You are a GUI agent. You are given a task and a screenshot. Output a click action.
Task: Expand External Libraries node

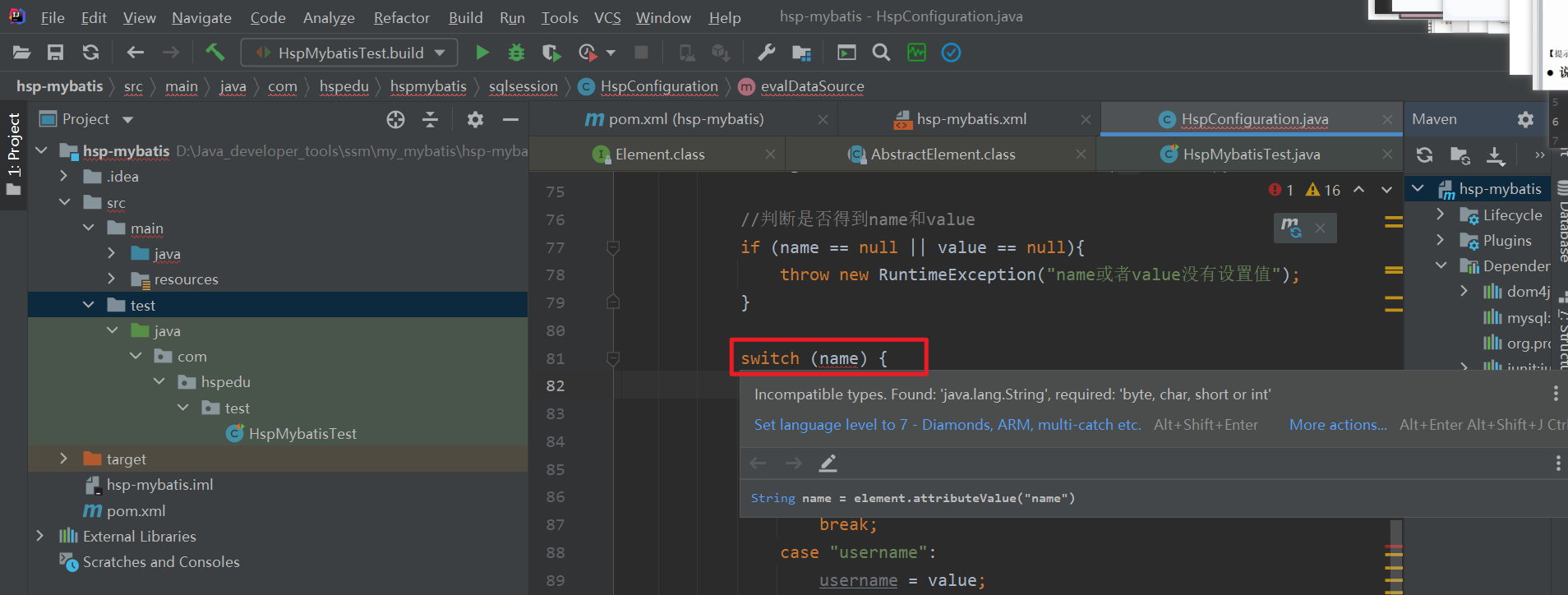click(x=40, y=536)
